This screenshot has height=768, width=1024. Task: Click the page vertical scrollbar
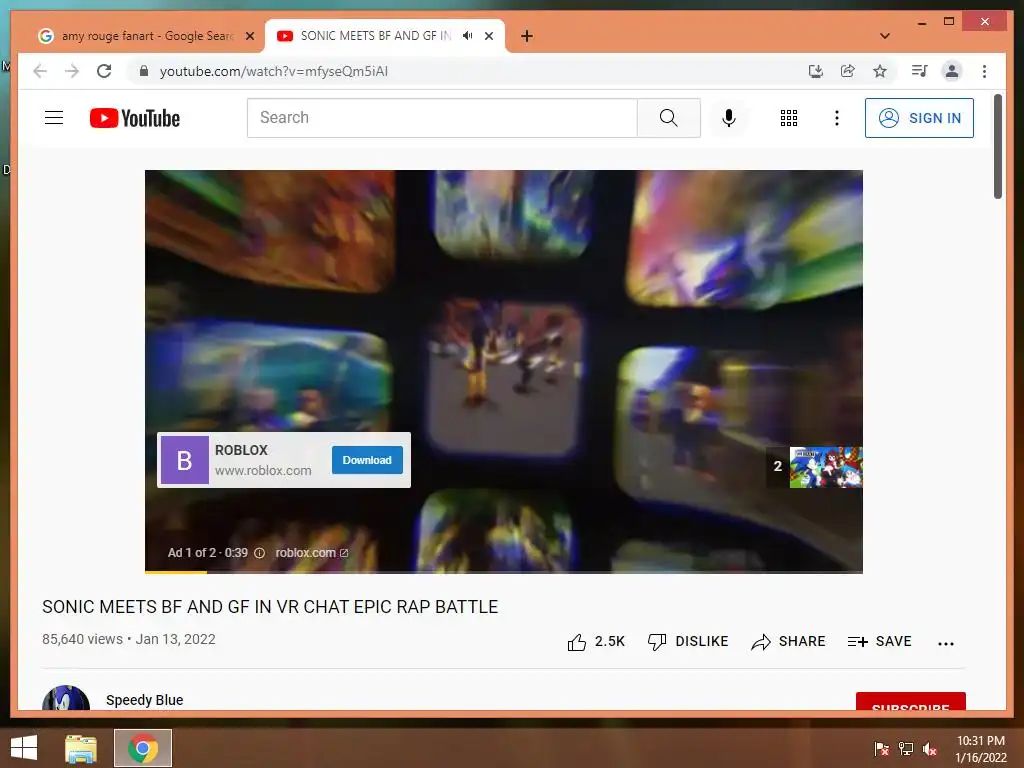[x=997, y=146]
